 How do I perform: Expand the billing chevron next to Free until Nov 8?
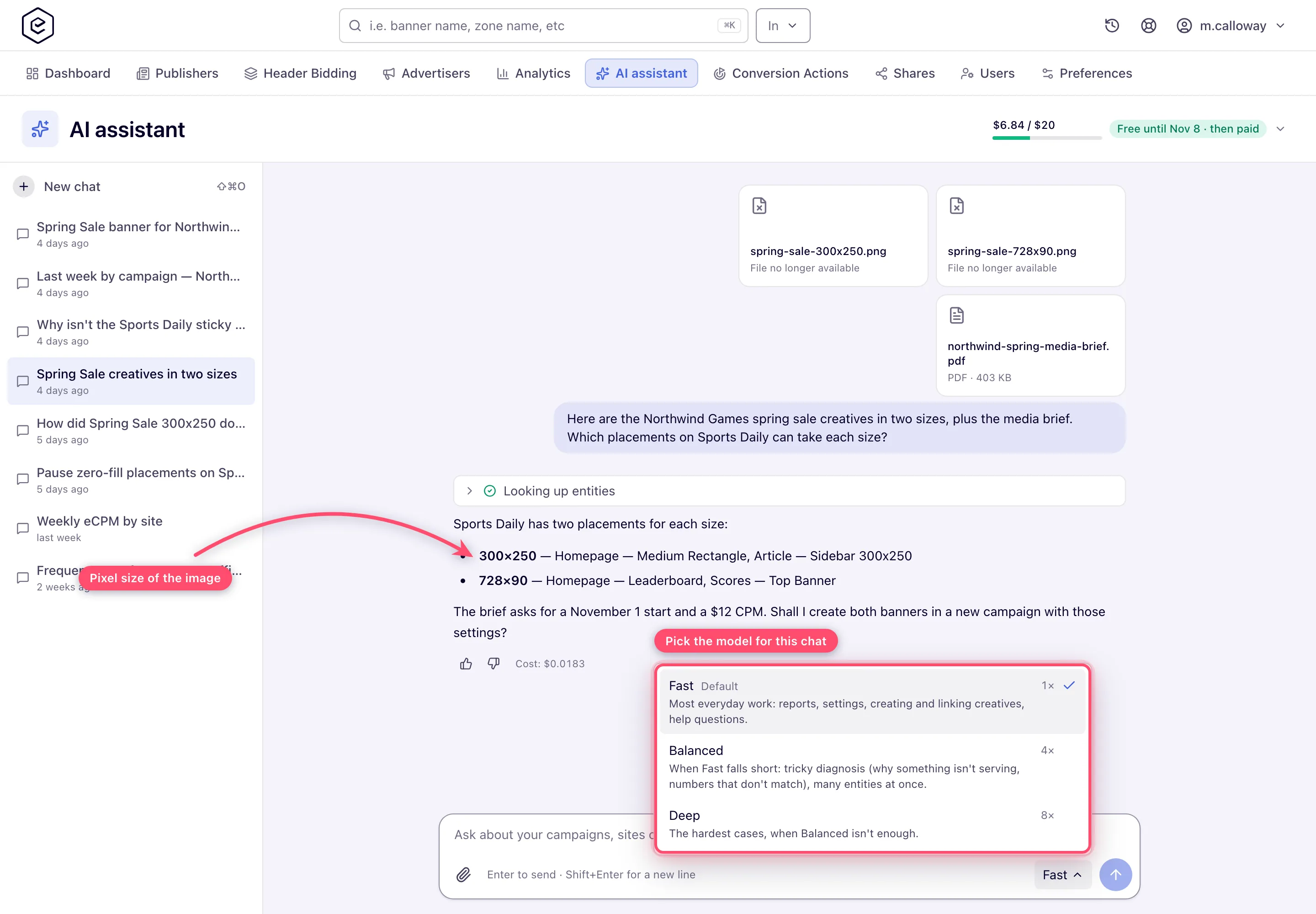(1280, 129)
